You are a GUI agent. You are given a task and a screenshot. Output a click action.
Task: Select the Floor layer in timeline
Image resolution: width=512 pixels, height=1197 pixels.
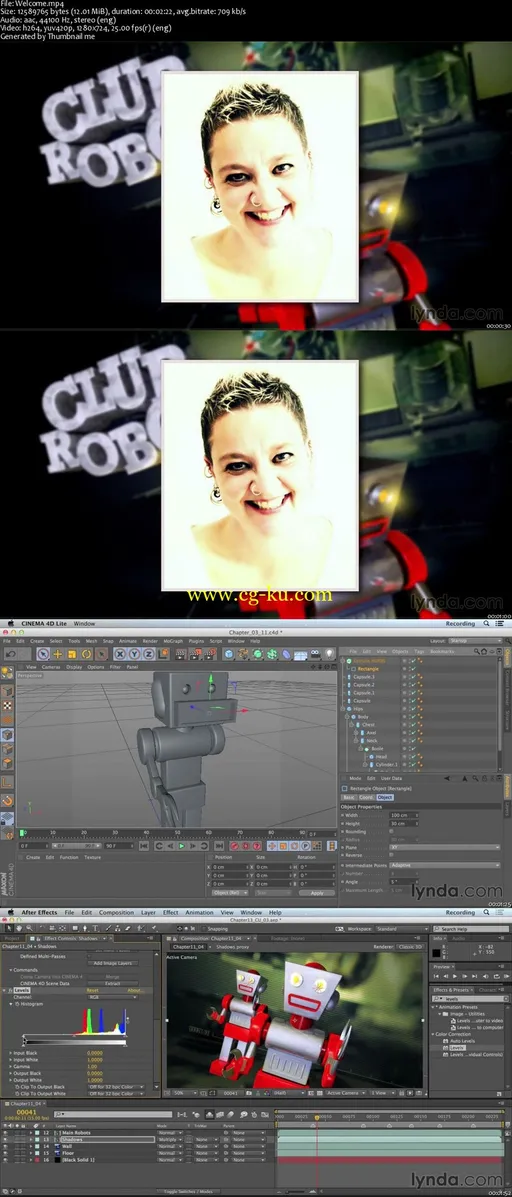(x=66, y=1153)
